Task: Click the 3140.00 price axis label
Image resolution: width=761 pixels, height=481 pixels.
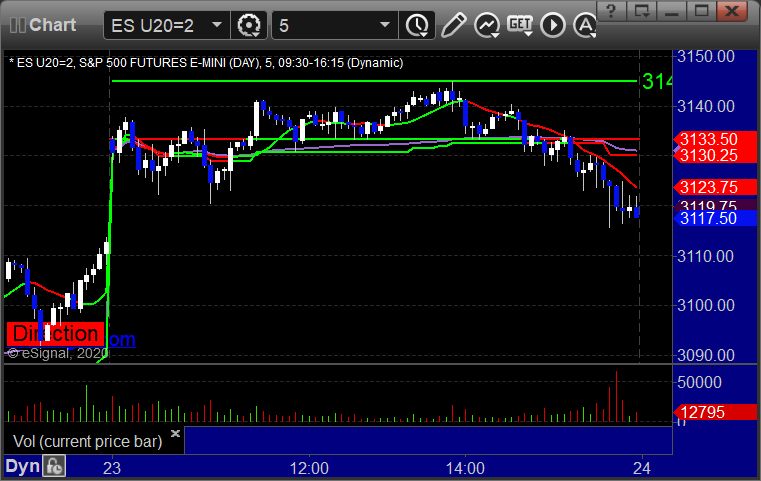Action: click(706, 106)
